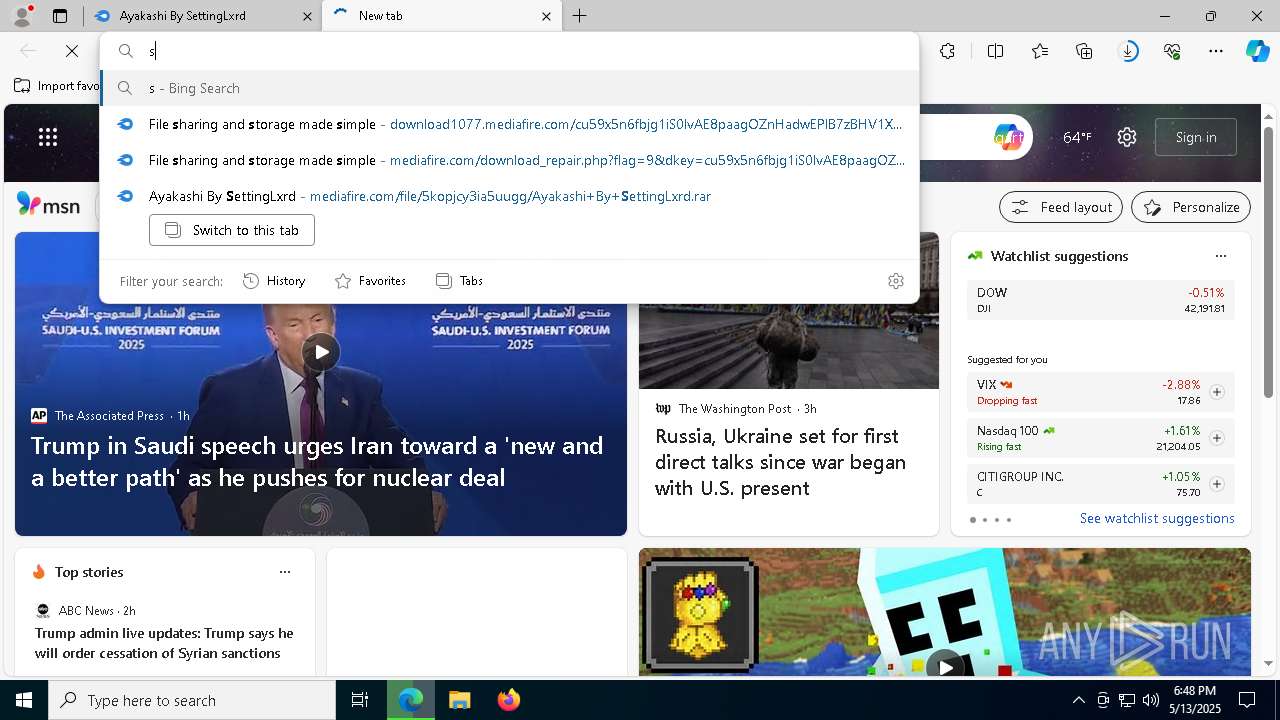1280x720 pixels.
Task: Select the New tab tab
Action: coord(441,16)
